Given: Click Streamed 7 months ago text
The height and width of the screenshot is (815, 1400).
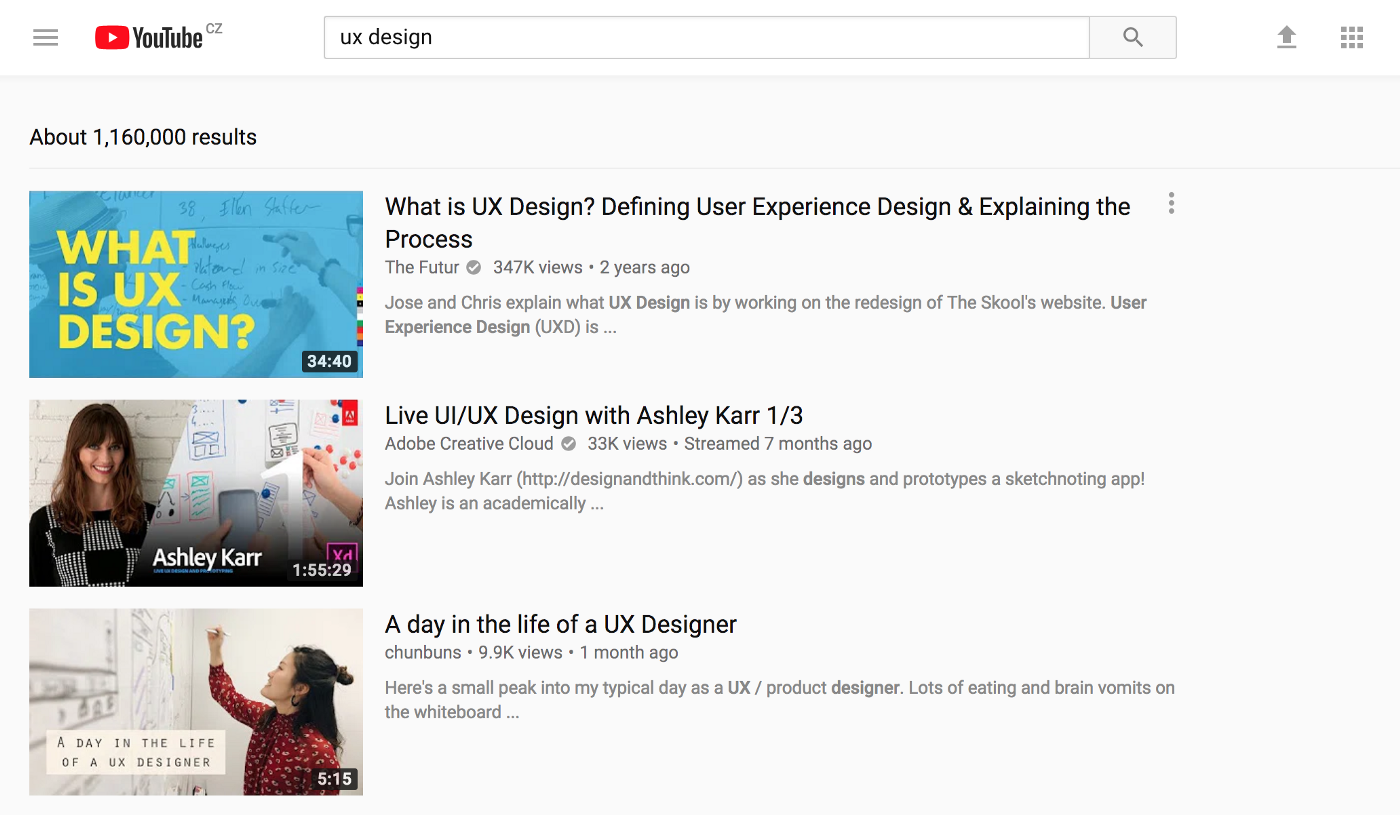Looking at the screenshot, I should click(x=778, y=444).
